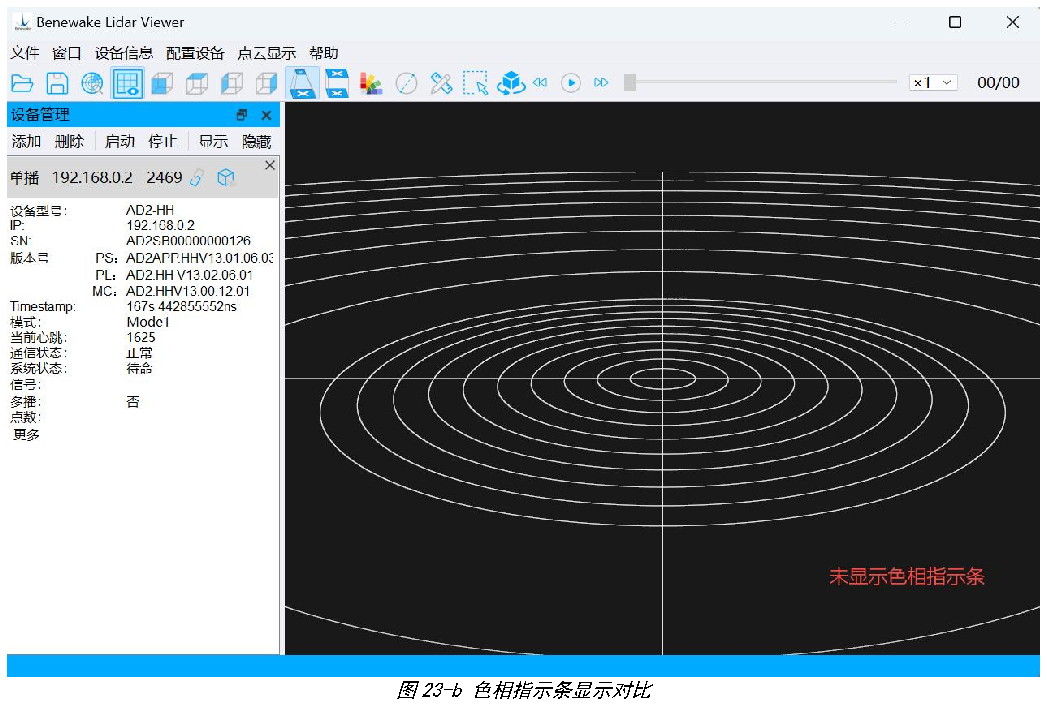This screenshot has height=708, width=1047.
Task: Open the 点云显示 menu
Action: [266, 53]
